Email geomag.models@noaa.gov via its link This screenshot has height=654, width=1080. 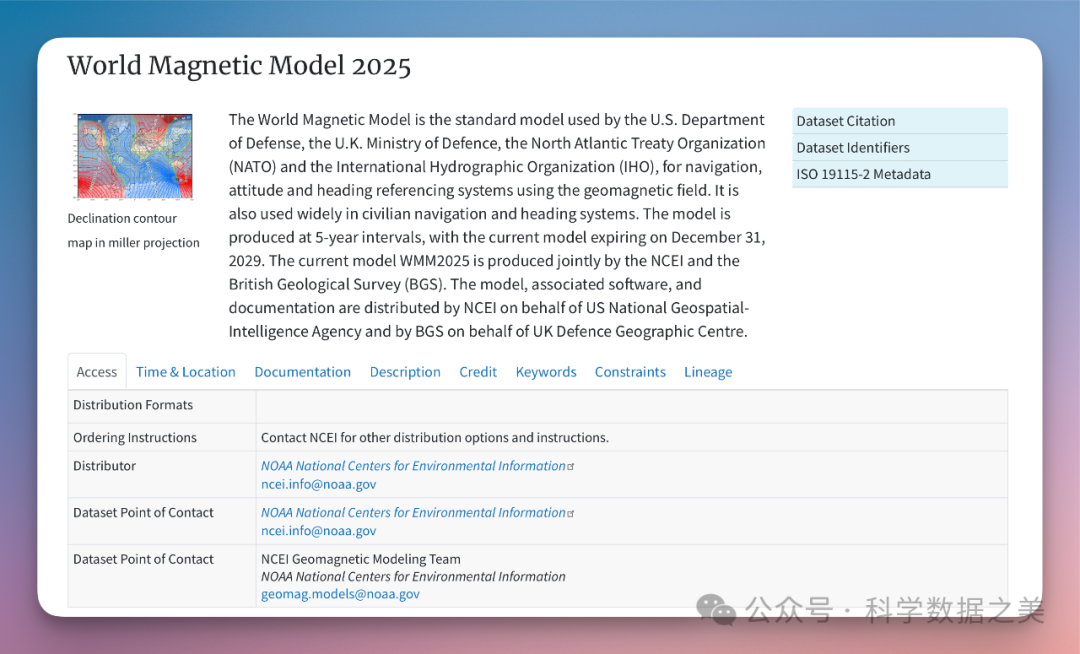tap(340, 594)
